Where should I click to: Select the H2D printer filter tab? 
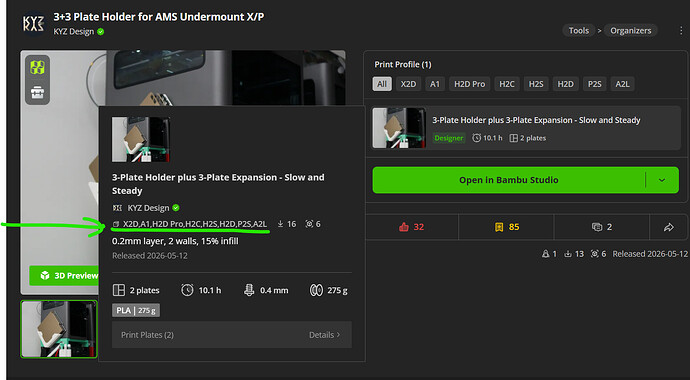(565, 84)
